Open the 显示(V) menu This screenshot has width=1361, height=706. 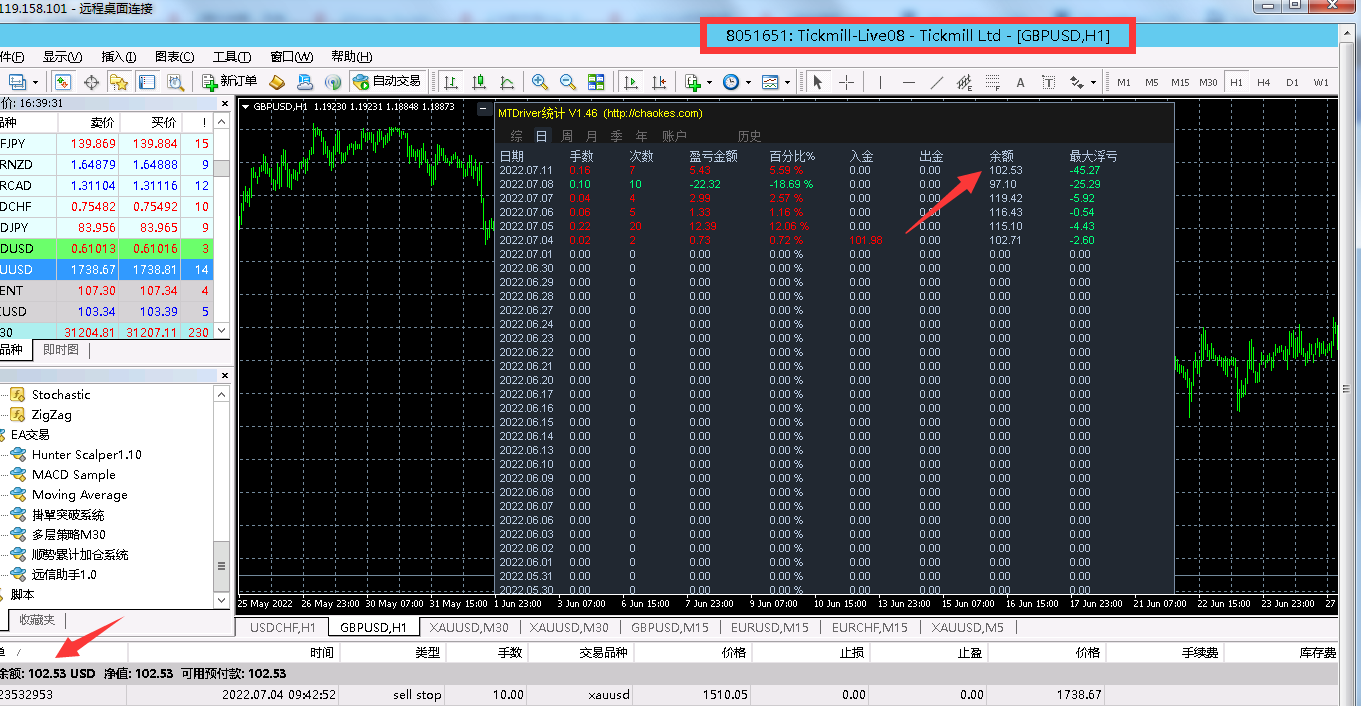click(x=62, y=56)
